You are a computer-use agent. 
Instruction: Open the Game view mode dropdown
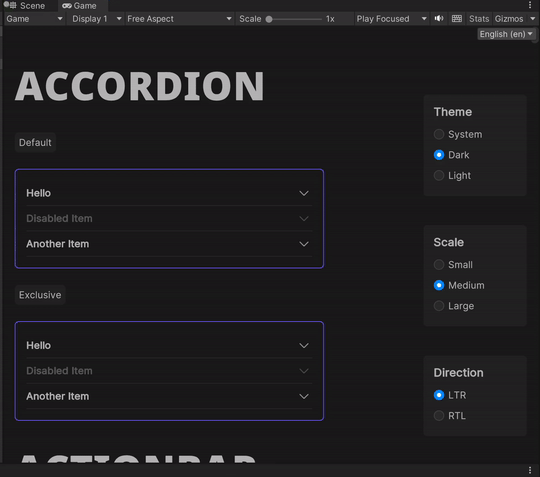34,19
